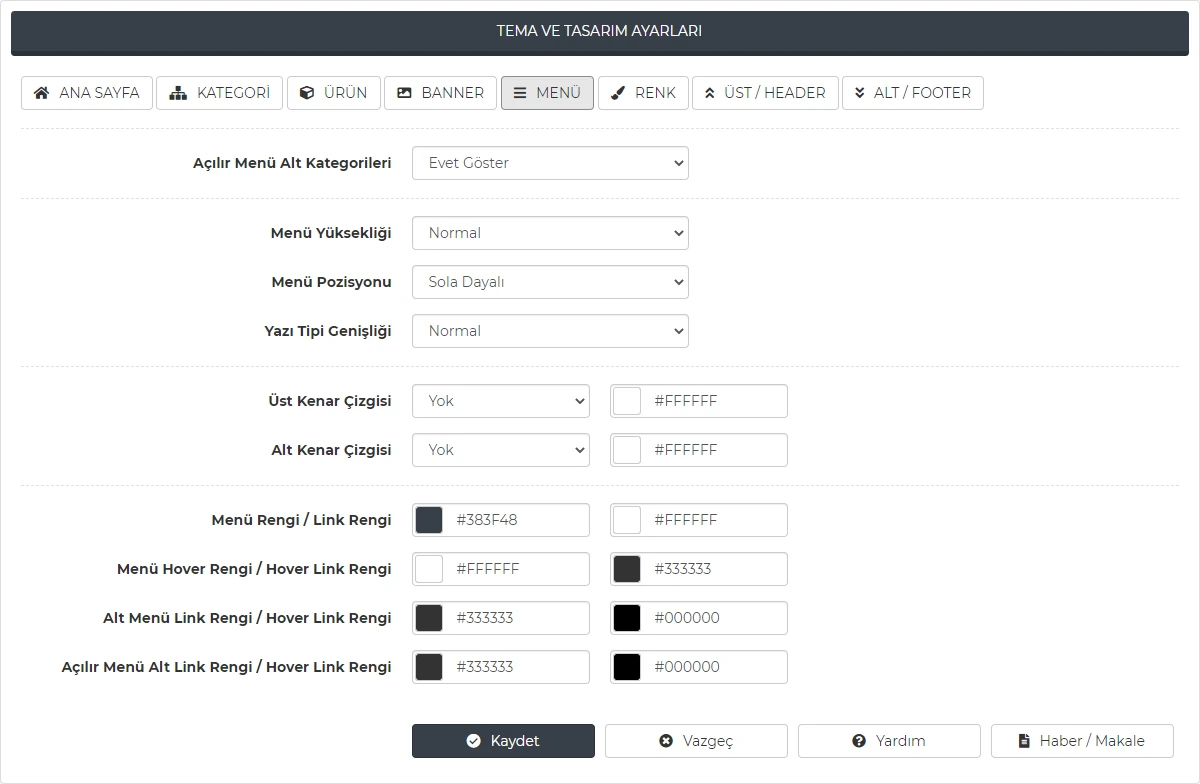Screen dimensions: 1200x784
Task: Click the home icon on ANA SAYFA tab
Action: (x=41, y=93)
